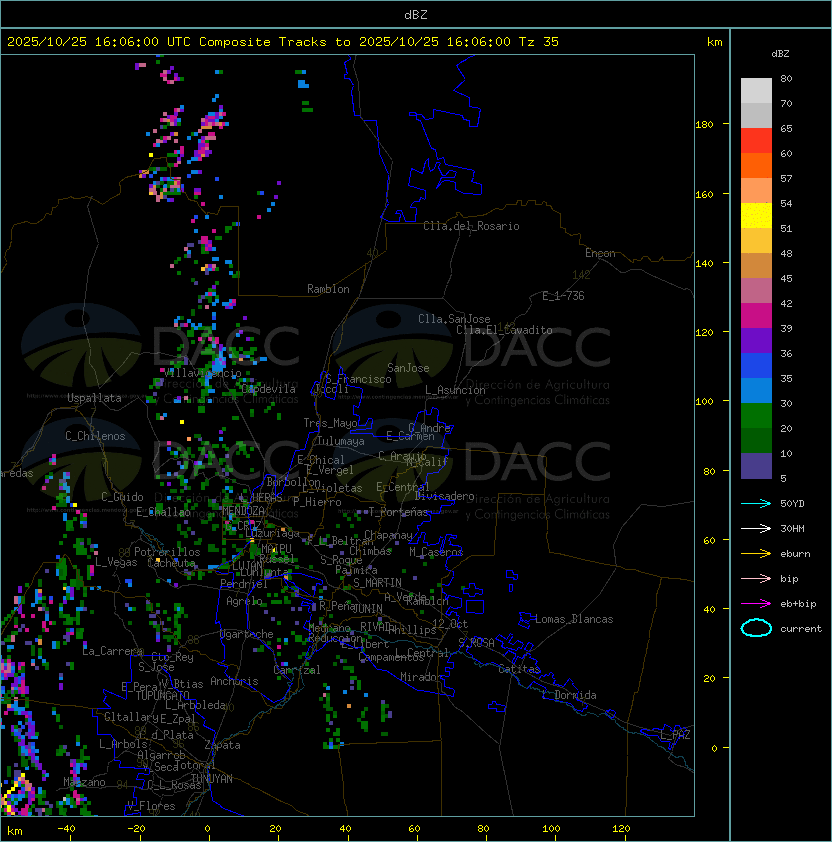This screenshot has width=832, height=842.
Task: Click the eb+bip legend label
Action: [798, 604]
